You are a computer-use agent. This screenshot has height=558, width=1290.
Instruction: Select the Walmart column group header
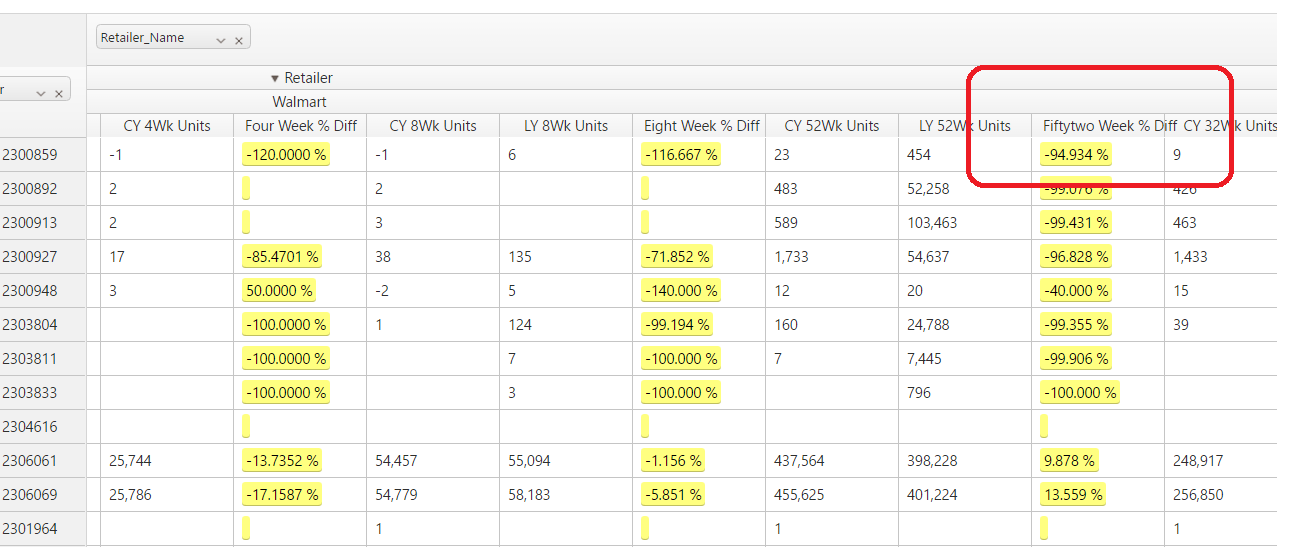(x=299, y=102)
